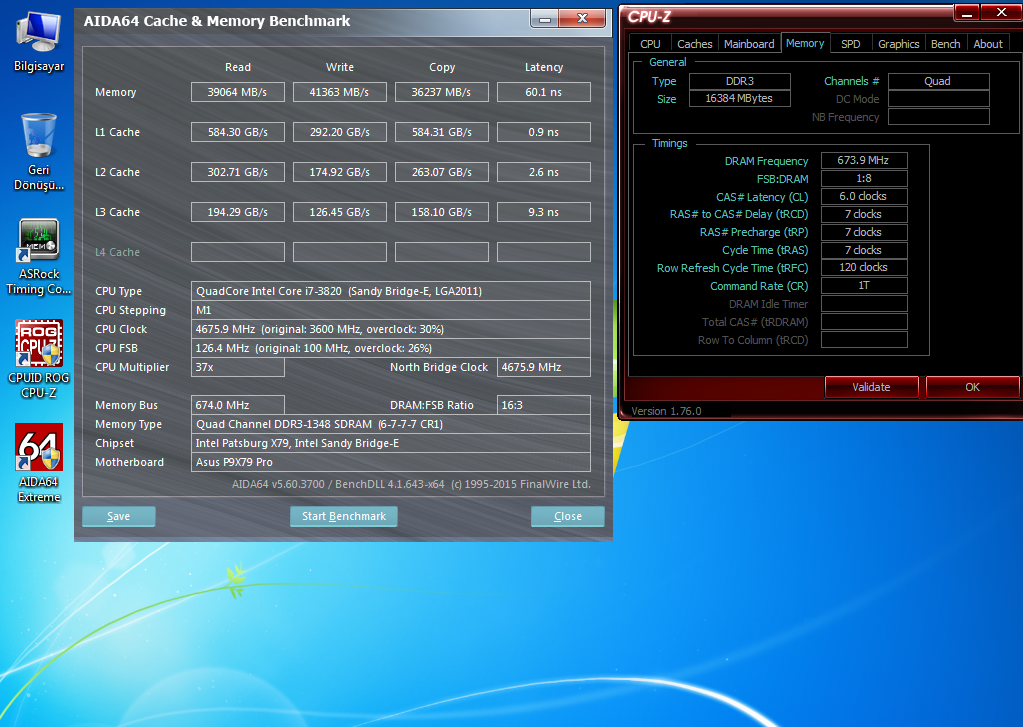Click L3 Cache Write value 126.45 GB/s

(339, 212)
